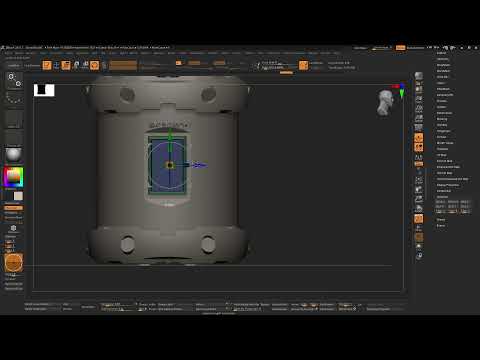Image resolution: width=480 pixels, height=360 pixels.
Task: Click the SPix icon below BPR
Action: 419,83
